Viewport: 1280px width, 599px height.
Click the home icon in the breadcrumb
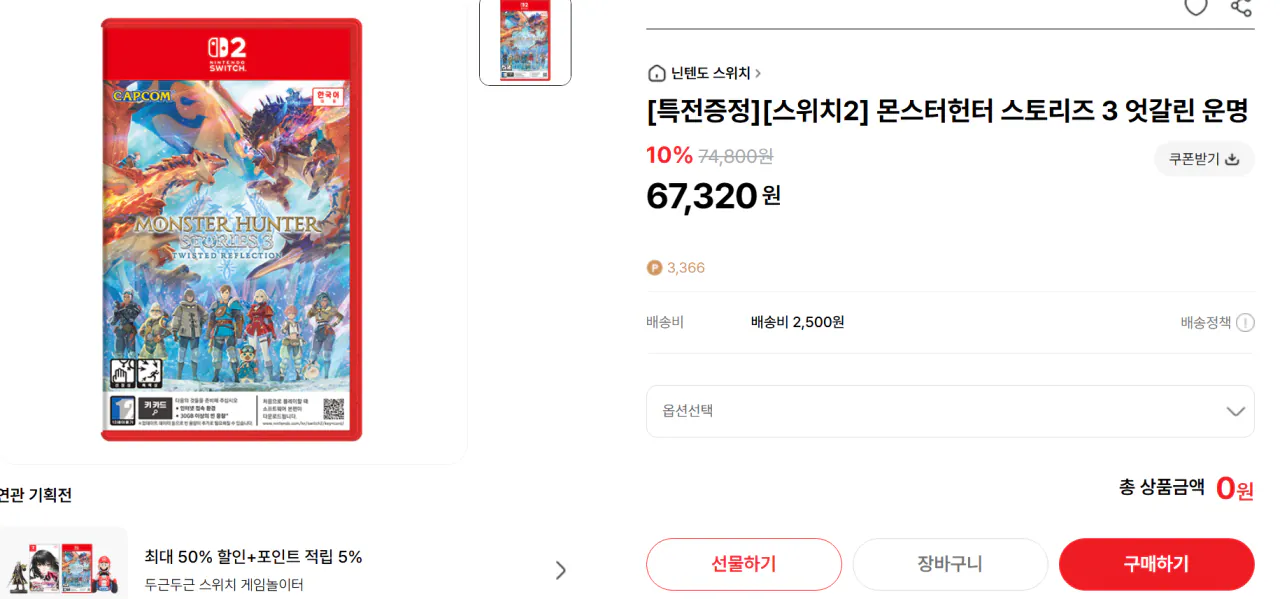(656, 73)
